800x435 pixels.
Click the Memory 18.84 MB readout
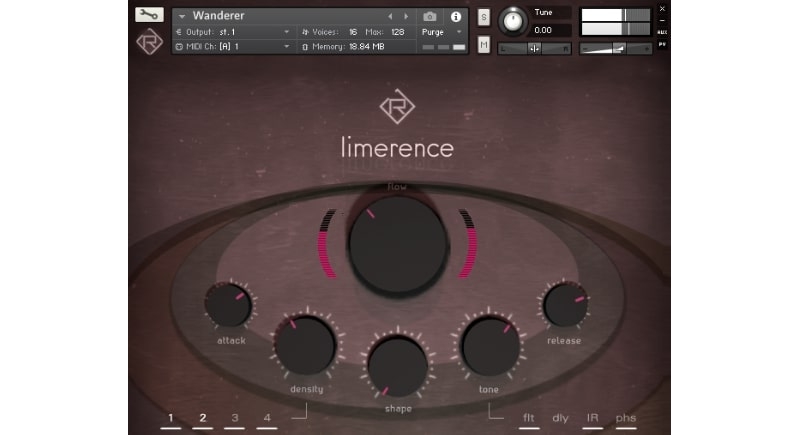(366, 47)
